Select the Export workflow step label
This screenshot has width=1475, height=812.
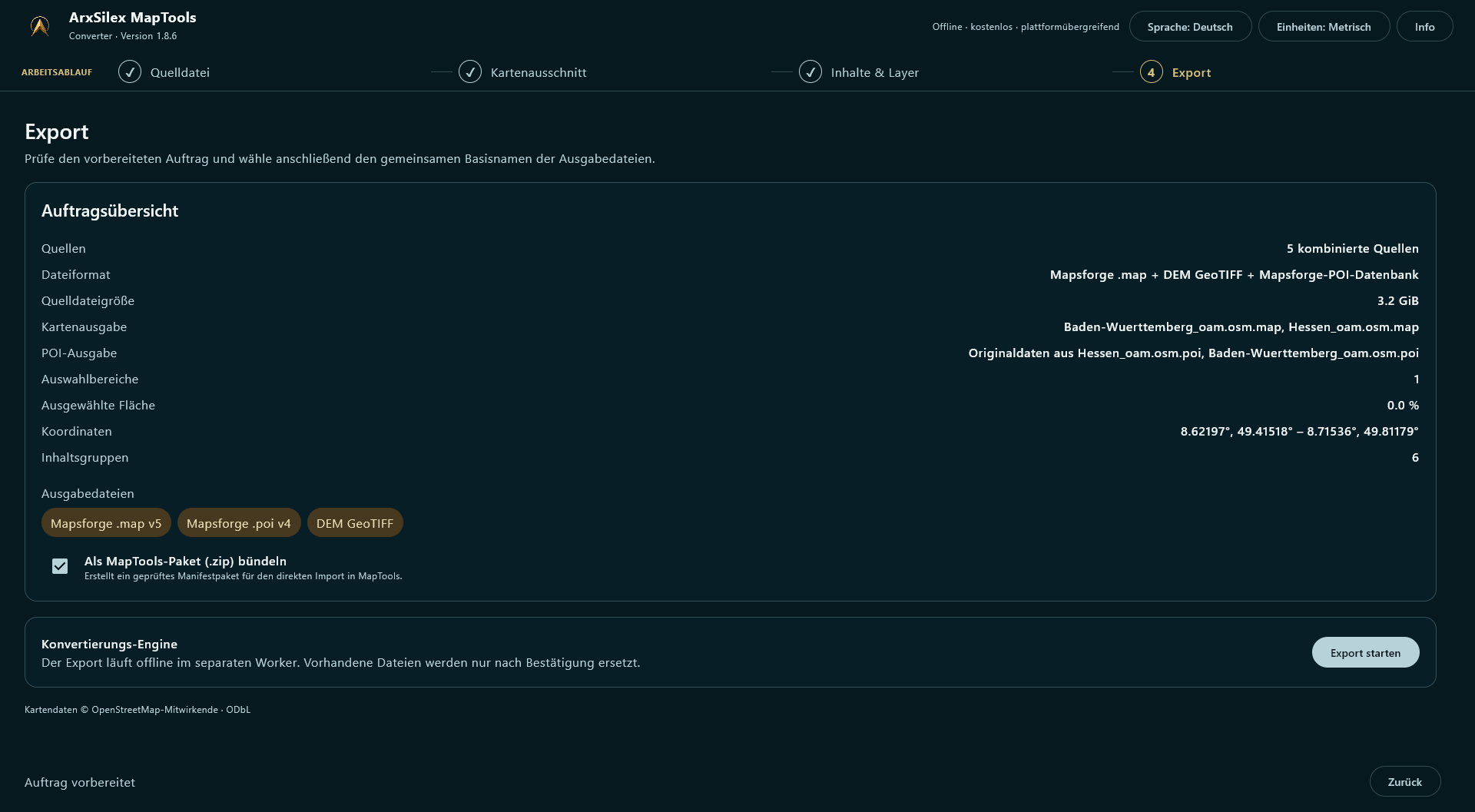coord(1192,72)
